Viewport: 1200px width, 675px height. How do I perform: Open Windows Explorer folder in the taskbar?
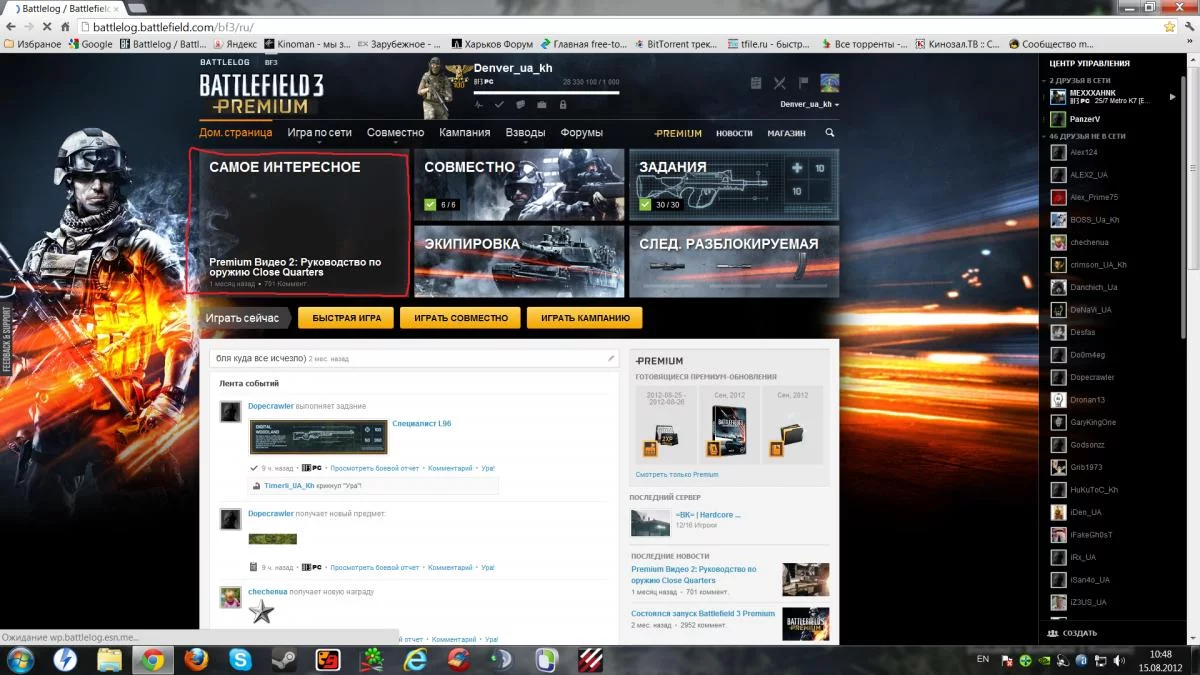coord(109,660)
